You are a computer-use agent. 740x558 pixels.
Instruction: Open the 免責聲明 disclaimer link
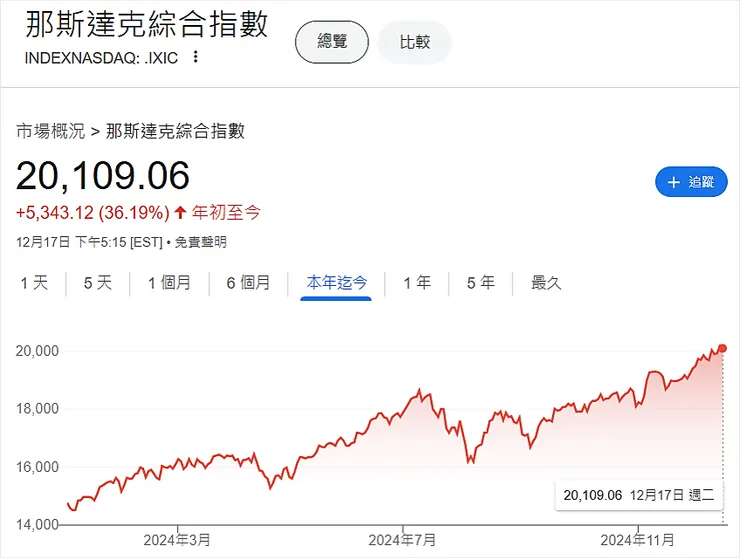201,242
